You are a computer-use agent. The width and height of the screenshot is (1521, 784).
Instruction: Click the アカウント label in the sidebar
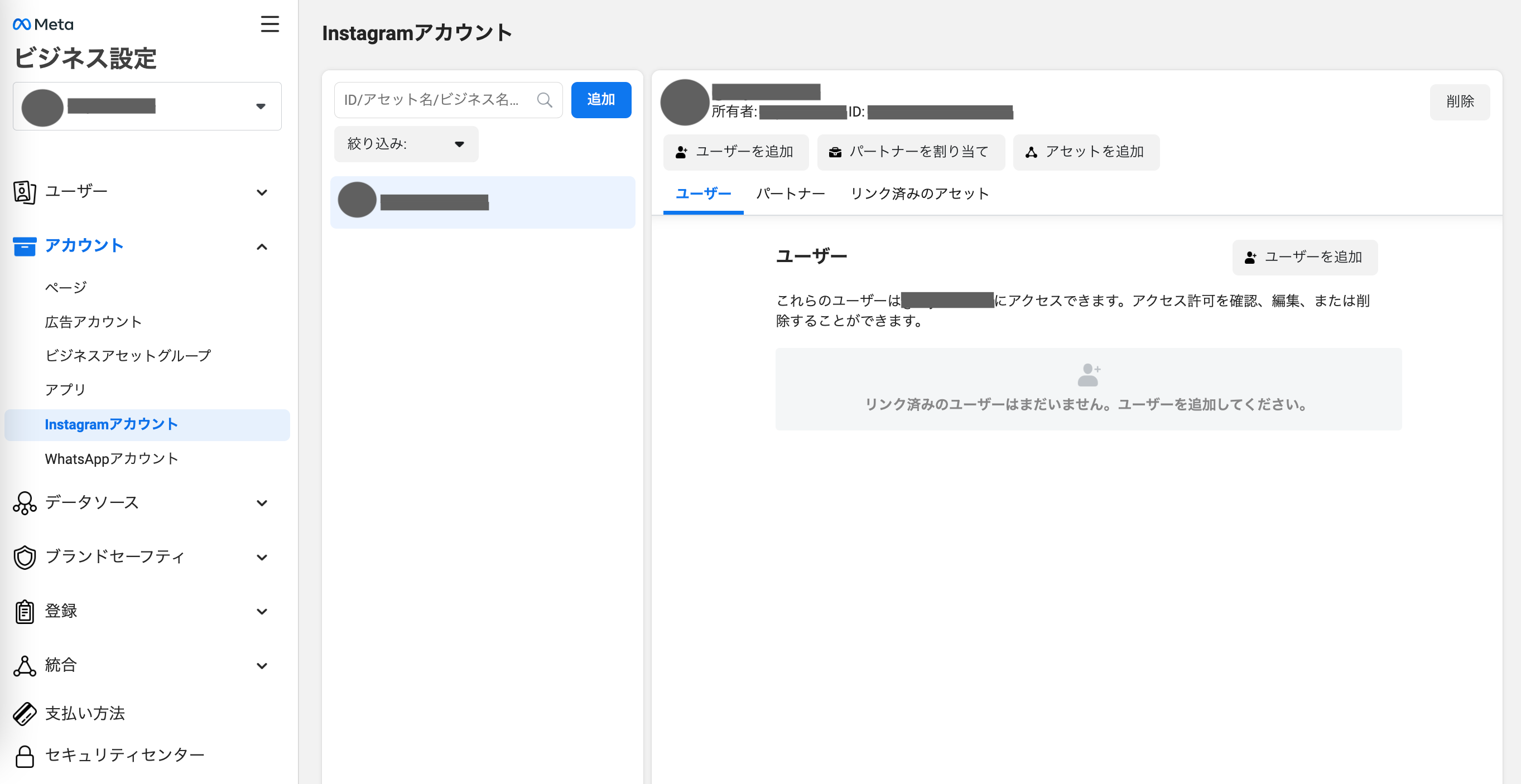coord(84,246)
